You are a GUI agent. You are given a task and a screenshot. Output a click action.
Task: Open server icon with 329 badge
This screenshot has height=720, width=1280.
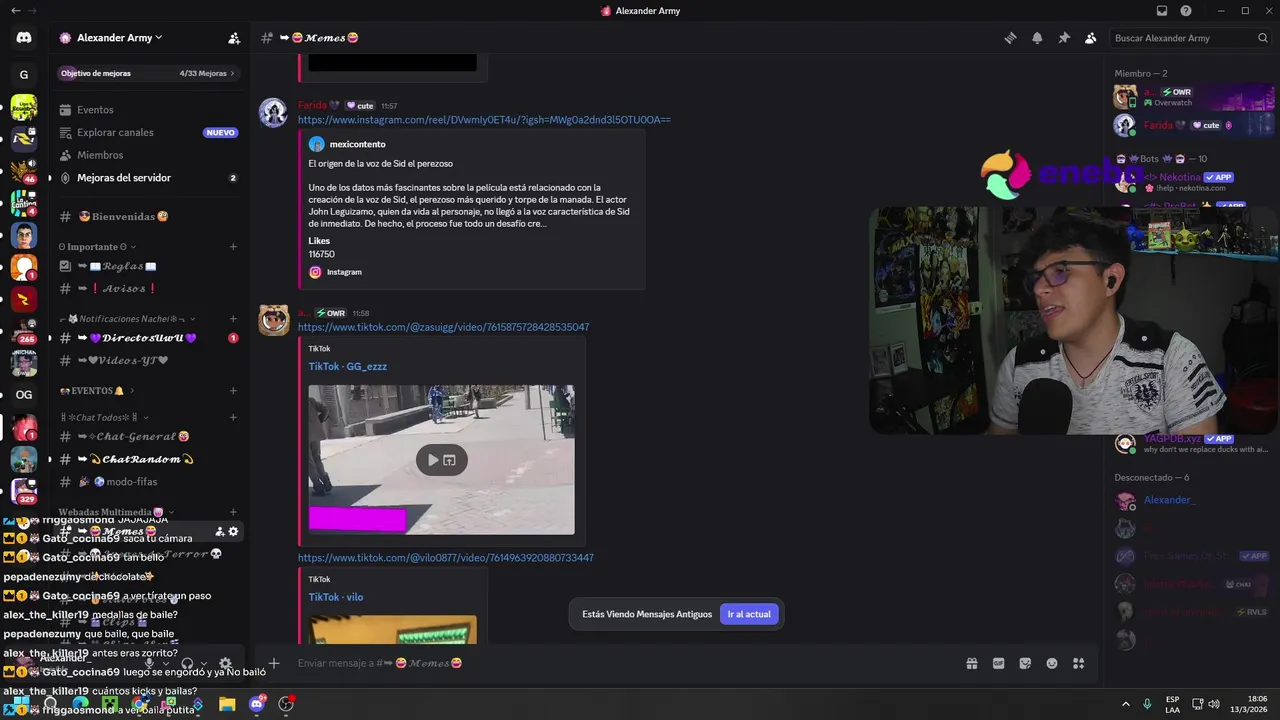point(24,491)
